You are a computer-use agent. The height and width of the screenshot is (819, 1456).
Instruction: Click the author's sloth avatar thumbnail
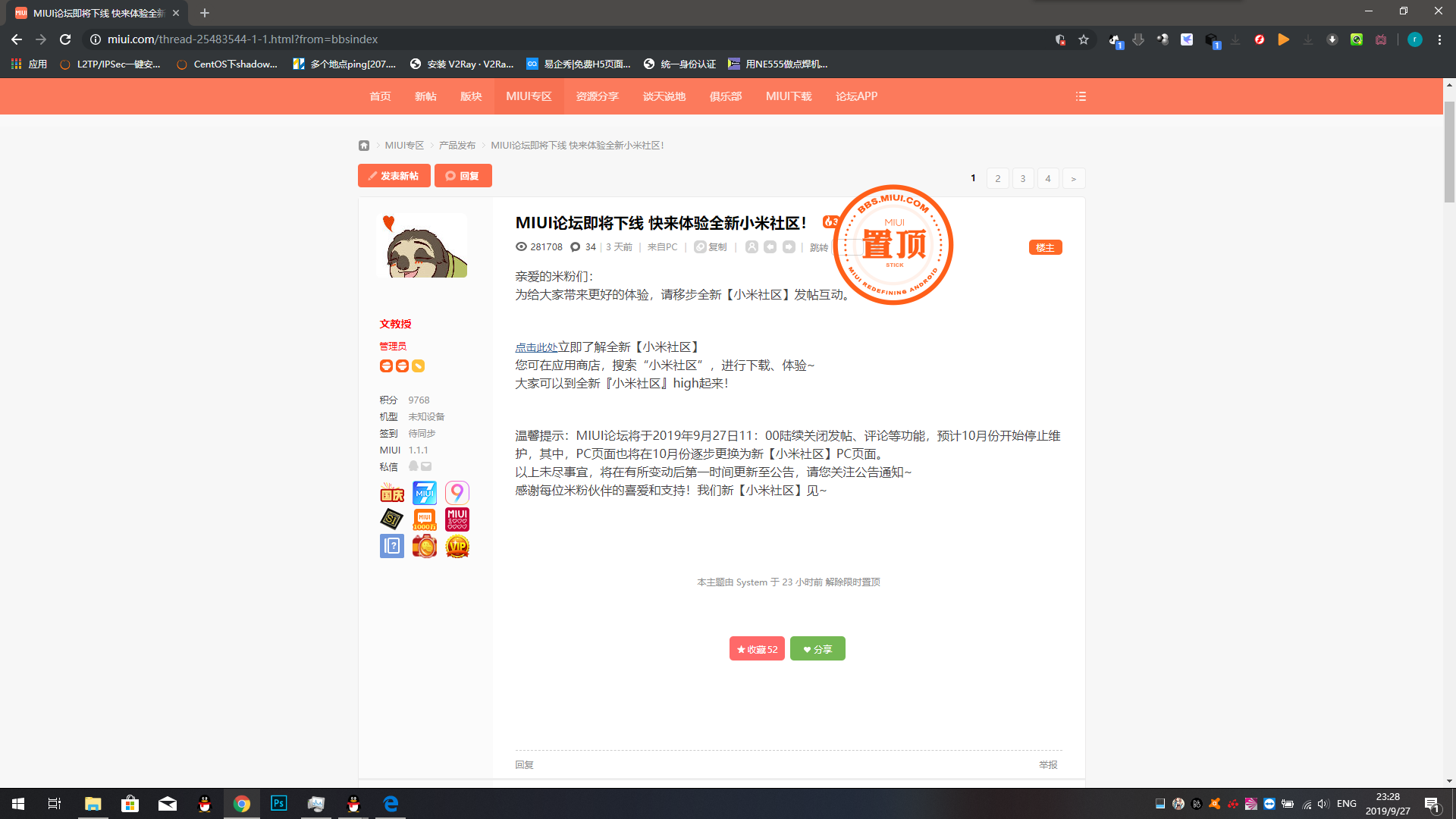(422, 246)
